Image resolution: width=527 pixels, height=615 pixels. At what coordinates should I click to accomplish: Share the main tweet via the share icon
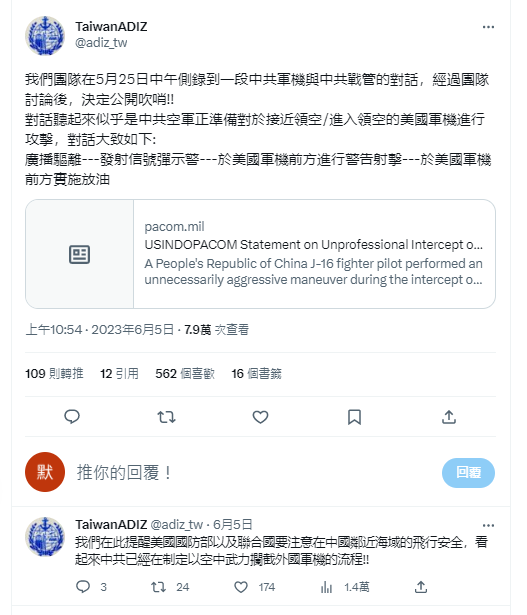coord(449,417)
